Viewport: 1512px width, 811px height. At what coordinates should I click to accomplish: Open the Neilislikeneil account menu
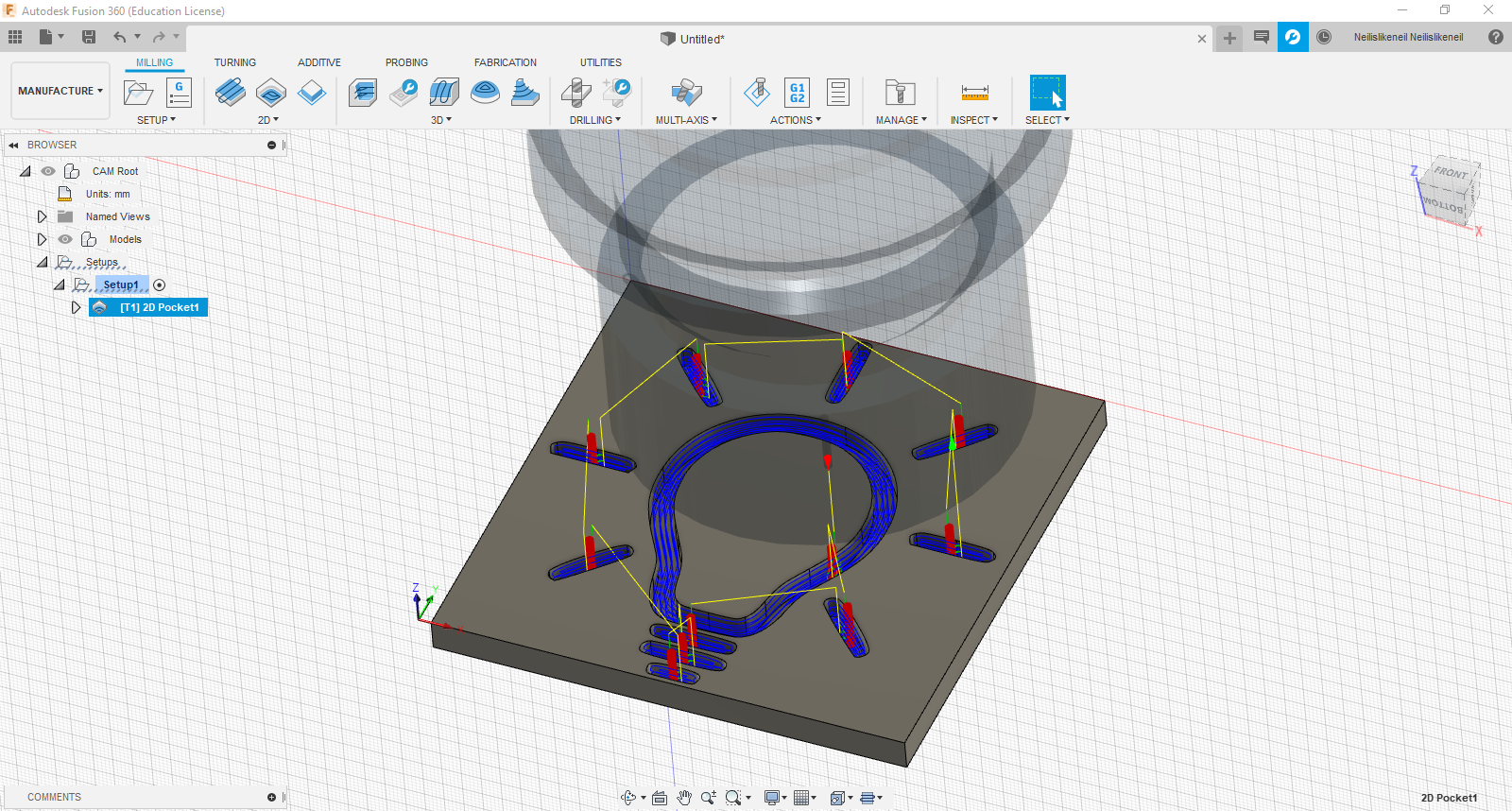point(1408,37)
